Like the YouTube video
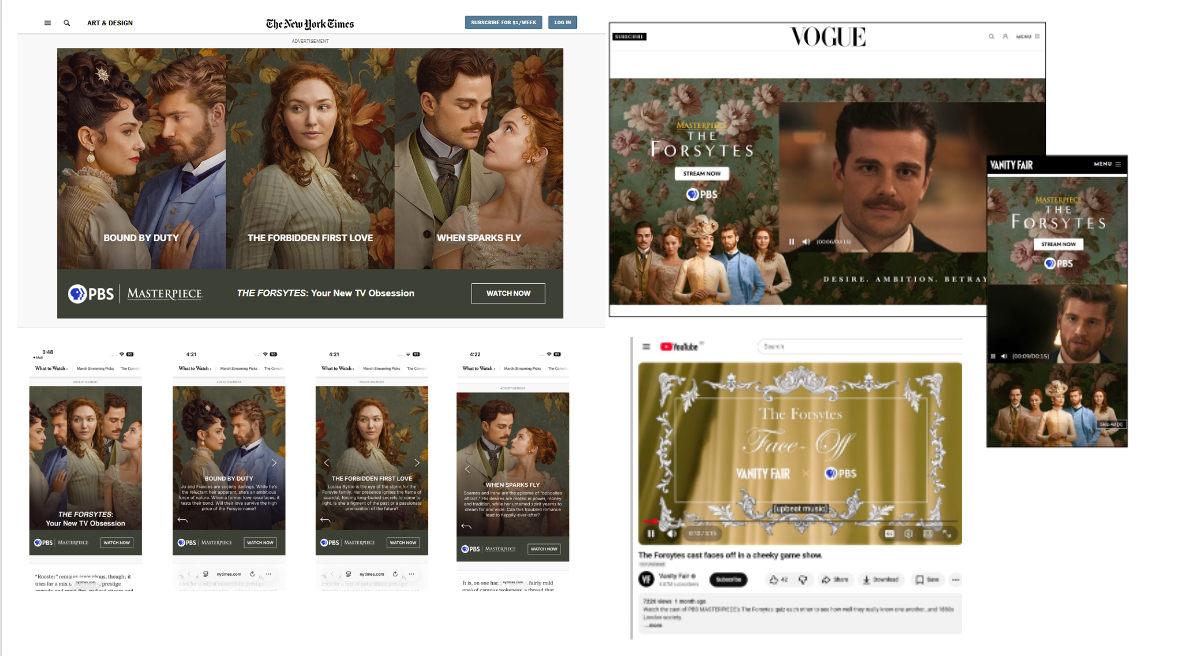This screenshot has width=1183, height=656. point(778,580)
